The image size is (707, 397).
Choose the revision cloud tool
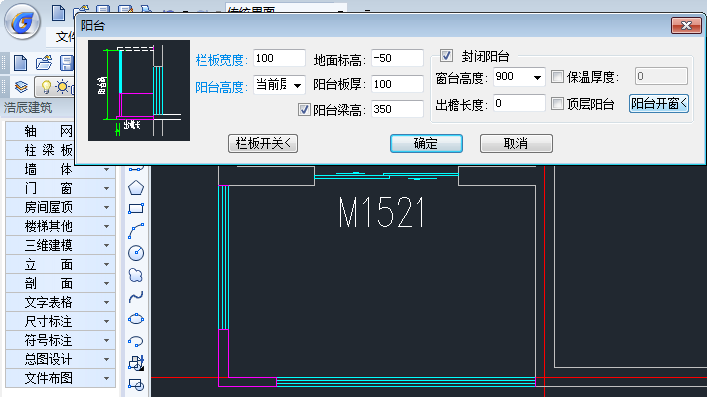click(x=136, y=275)
